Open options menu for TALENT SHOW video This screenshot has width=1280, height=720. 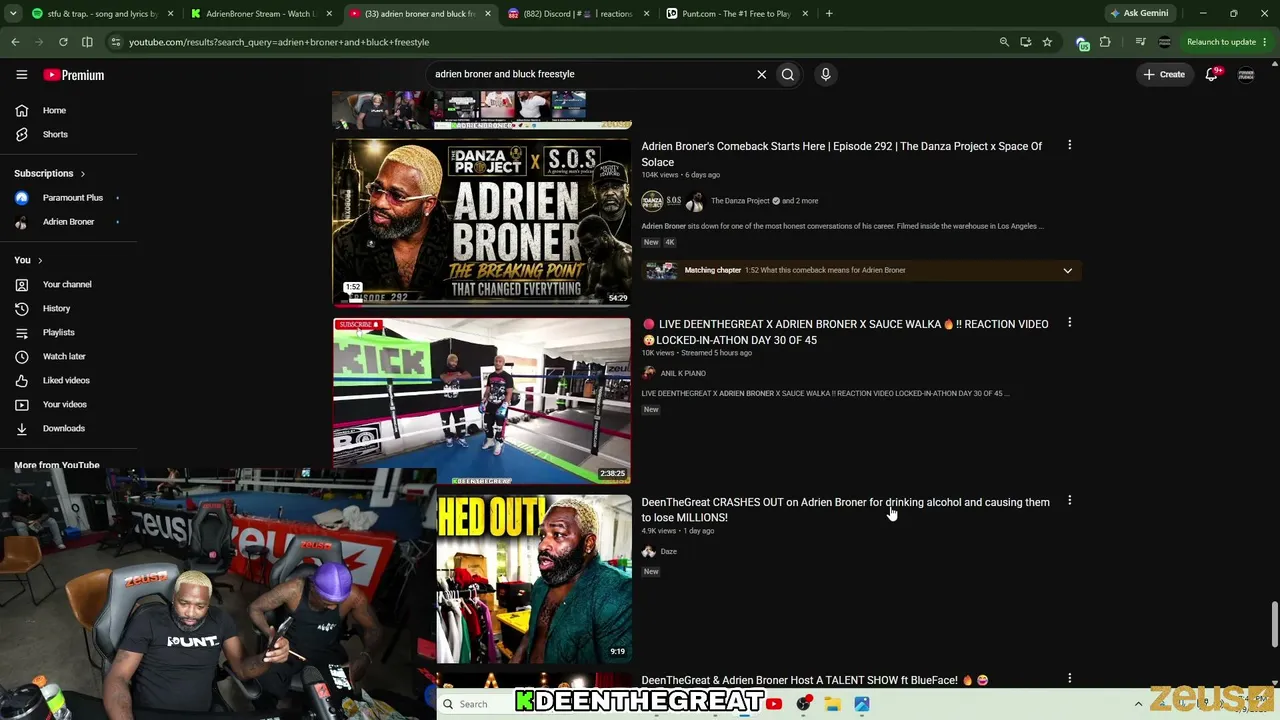coord(1069,678)
